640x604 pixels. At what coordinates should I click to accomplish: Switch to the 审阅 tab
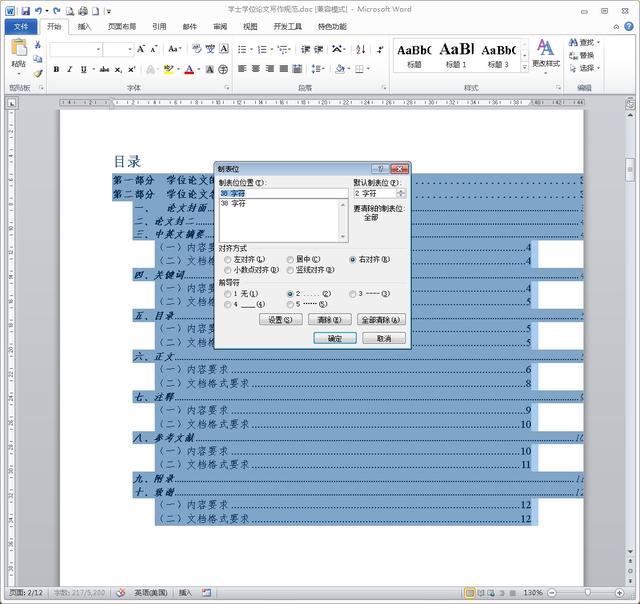pyautogui.click(x=220, y=27)
